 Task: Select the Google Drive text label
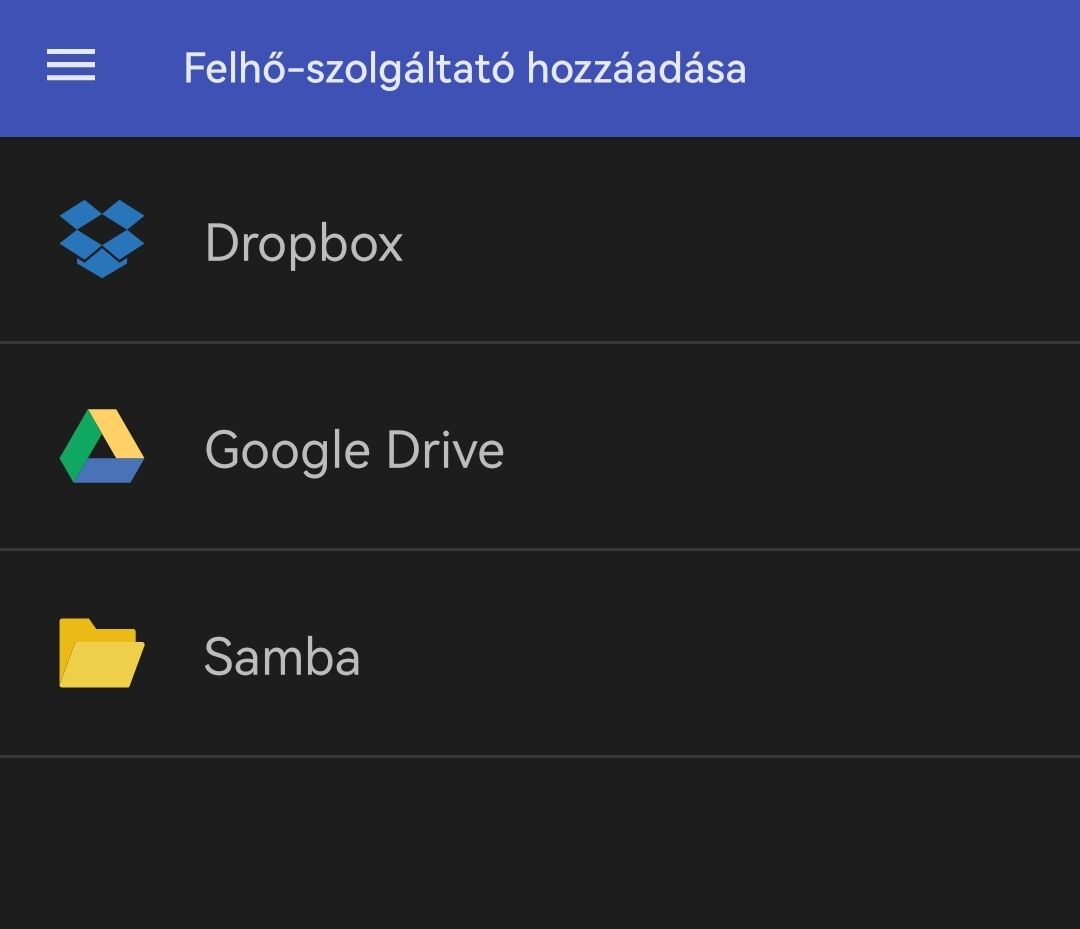point(355,450)
